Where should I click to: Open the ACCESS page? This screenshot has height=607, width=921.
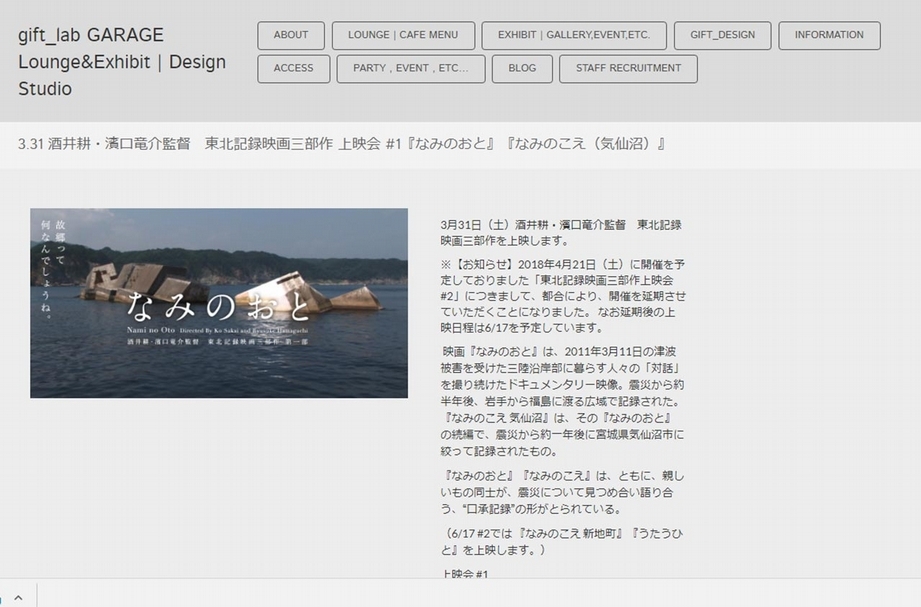point(294,69)
